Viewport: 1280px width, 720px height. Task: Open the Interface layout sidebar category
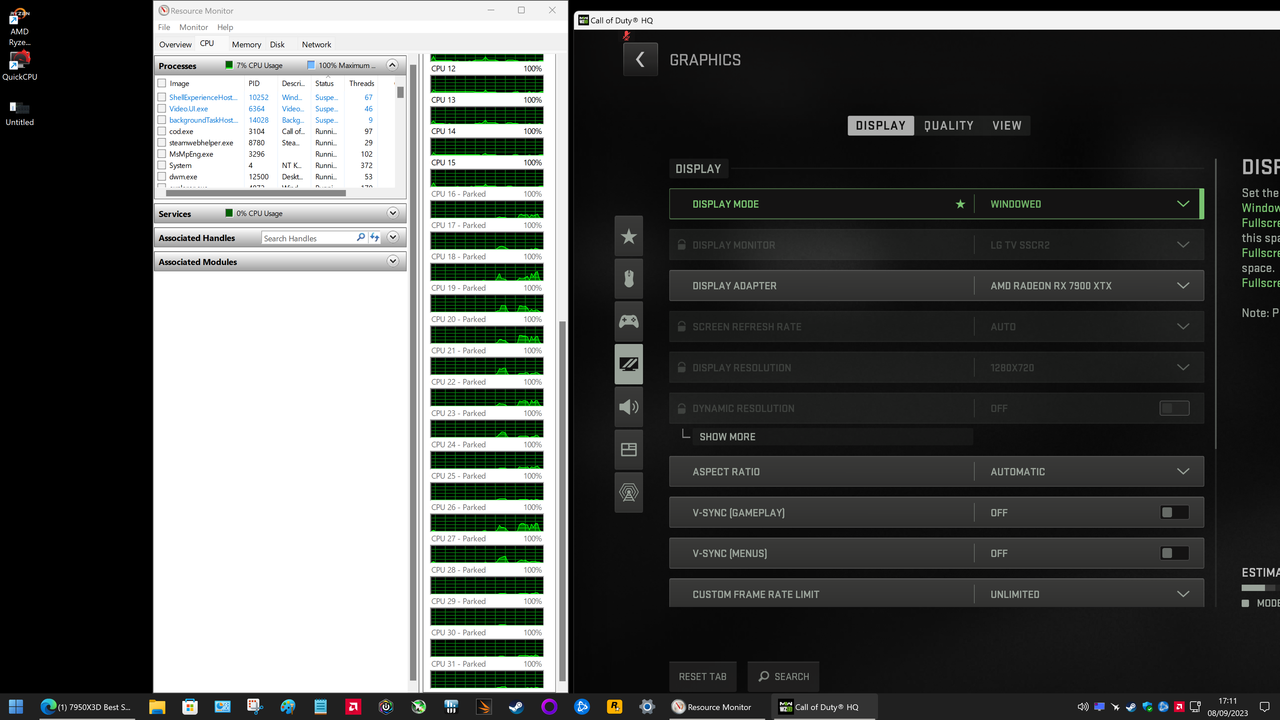point(629,450)
